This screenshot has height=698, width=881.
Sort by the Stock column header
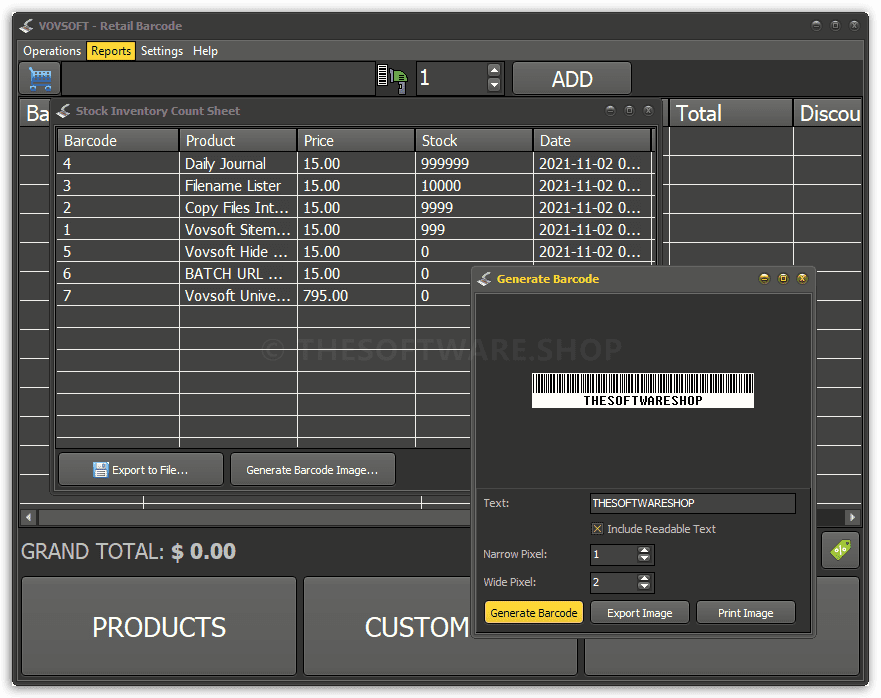[x=474, y=140]
